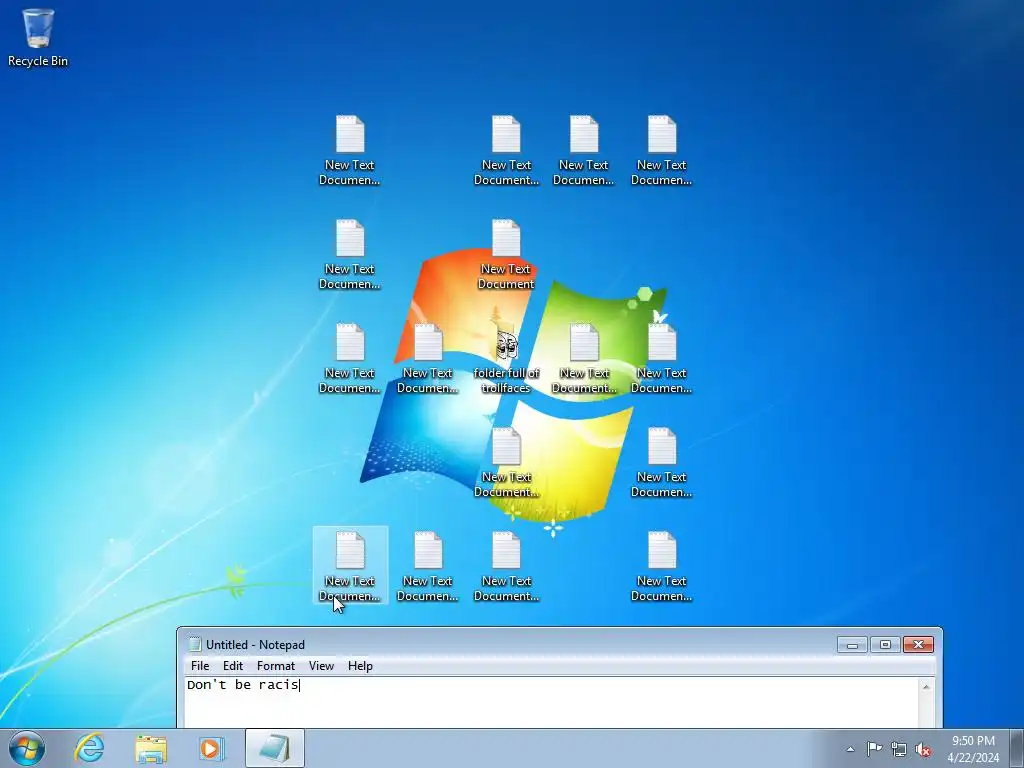The image size is (1024, 768).
Task: Open the Action Center flag icon
Action: click(x=874, y=749)
